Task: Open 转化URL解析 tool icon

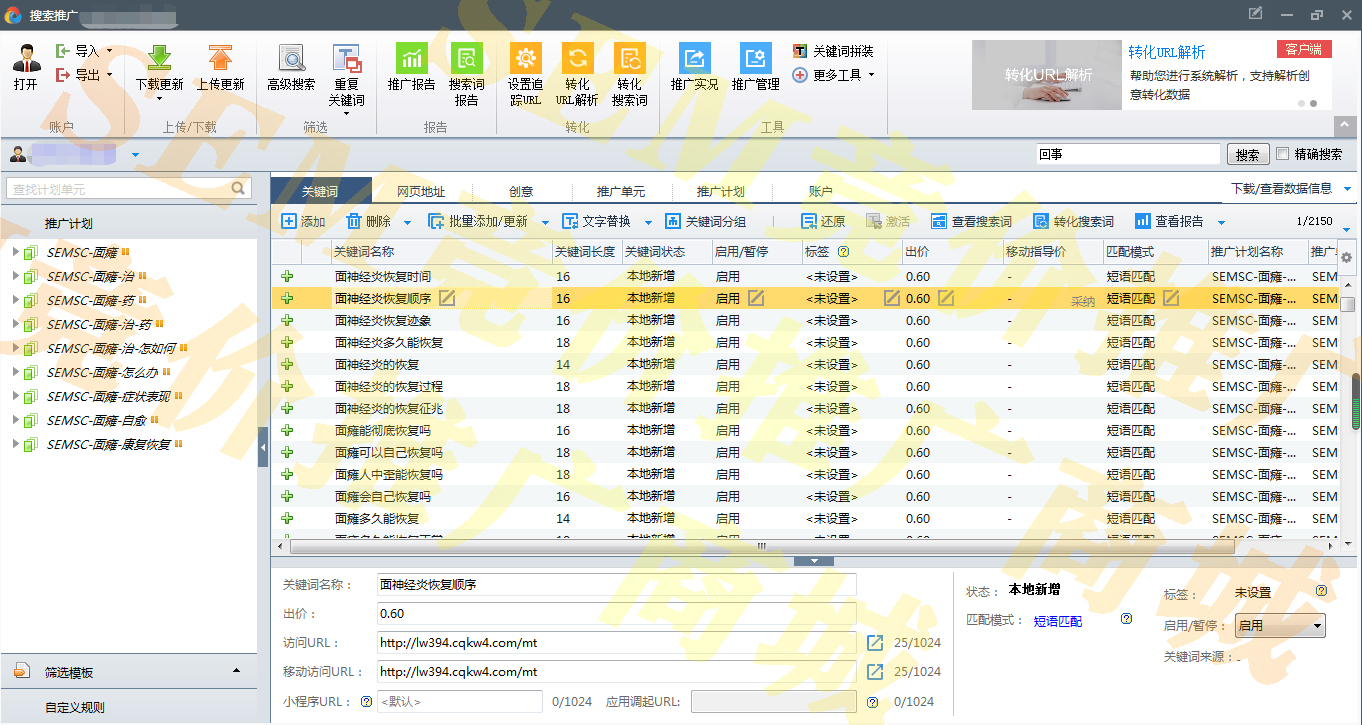Action: (577, 58)
